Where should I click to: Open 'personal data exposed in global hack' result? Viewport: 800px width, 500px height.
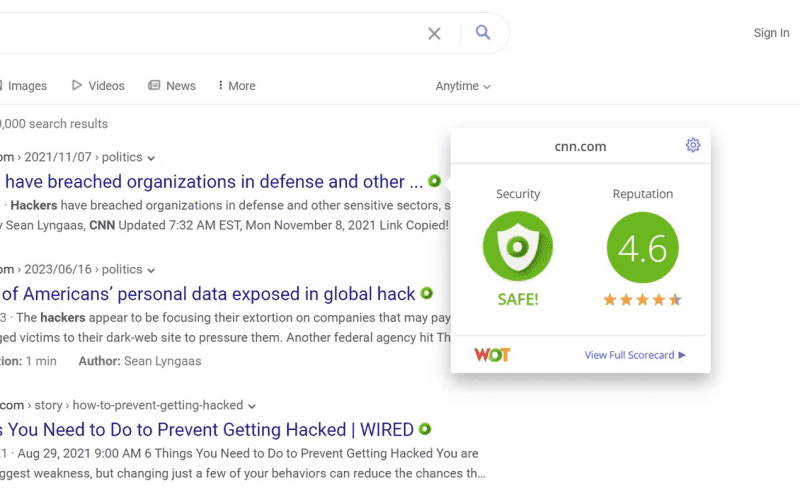pos(208,294)
